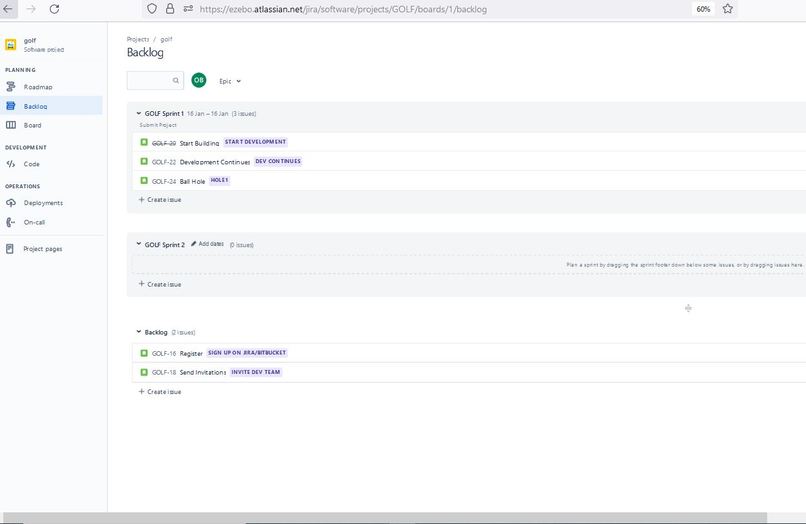Click the 60% zoom level indicator
Screen dimensions: 806x524
tap(703, 9)
